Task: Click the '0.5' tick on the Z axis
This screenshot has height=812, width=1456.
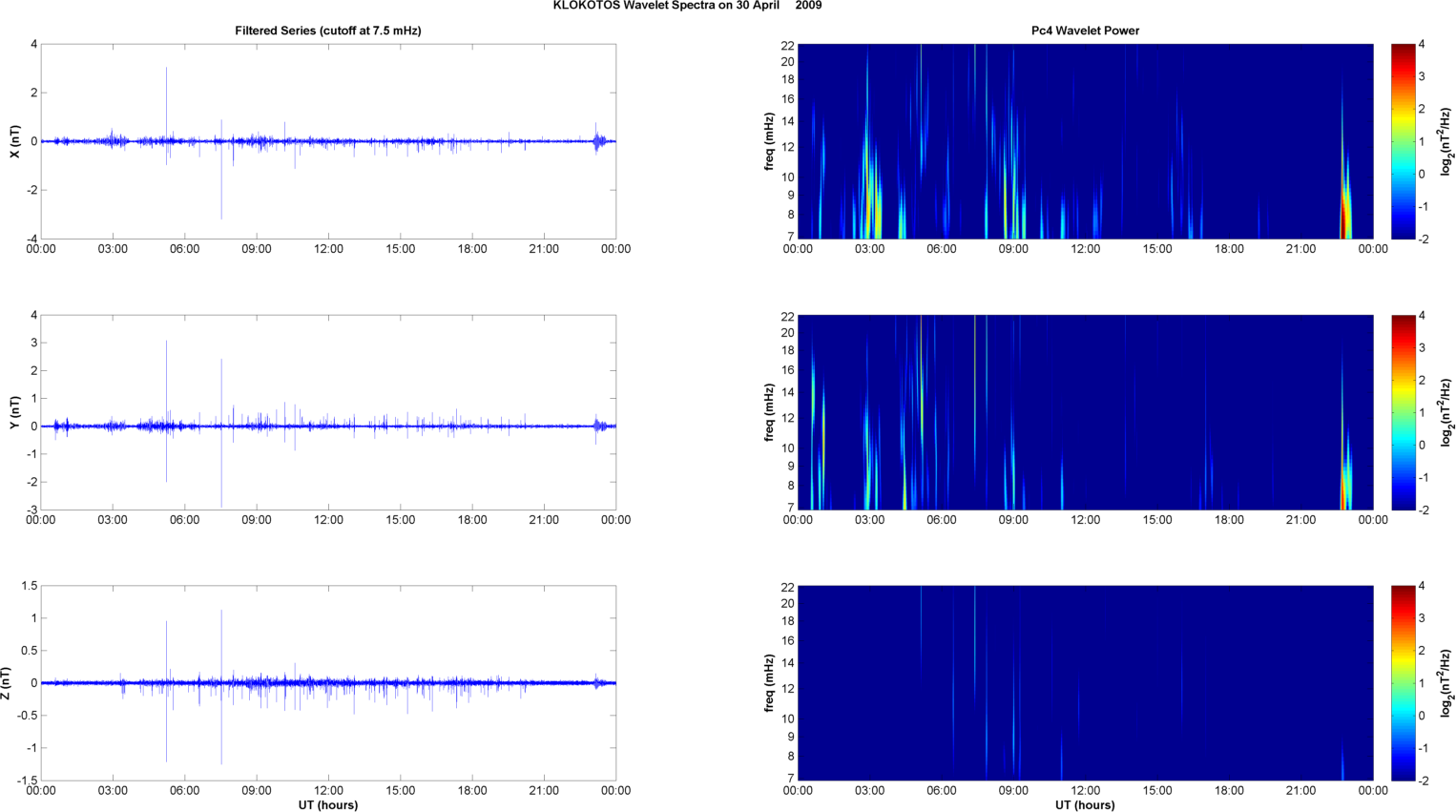Action: [29, 651]
